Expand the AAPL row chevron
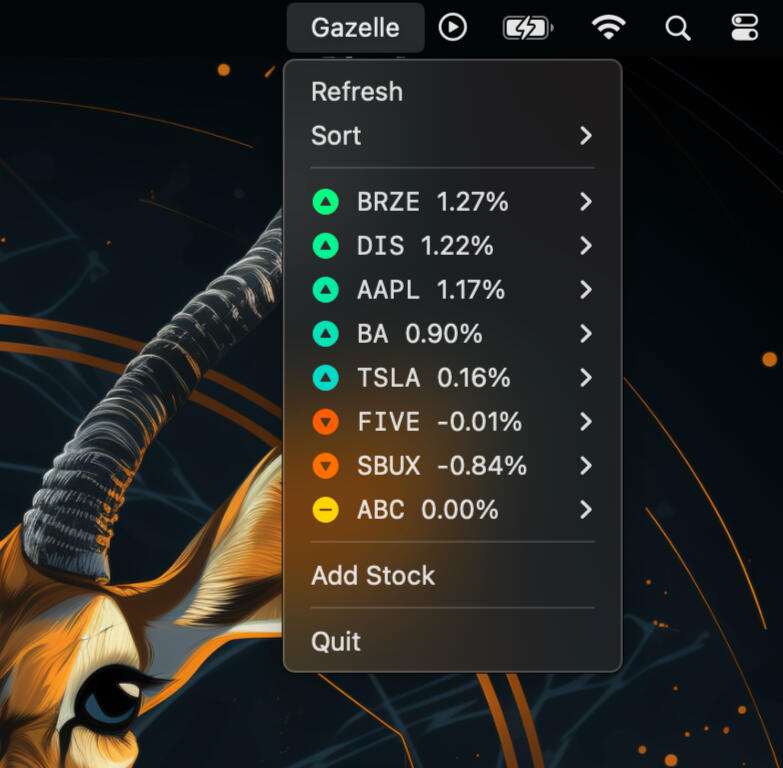This screenshot has height=768, width=783. click(586, 290)
